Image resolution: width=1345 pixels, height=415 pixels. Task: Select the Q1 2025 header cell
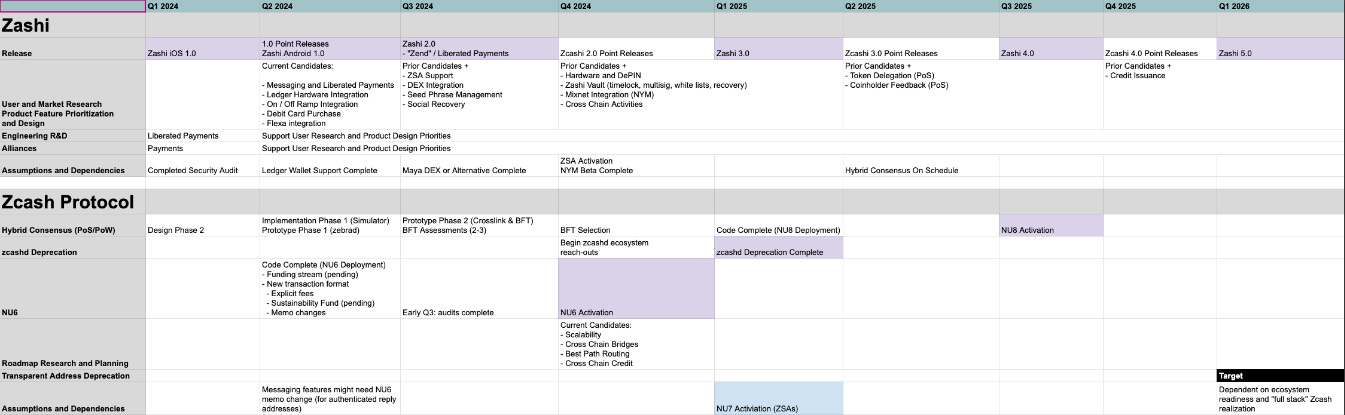[778, 6]
